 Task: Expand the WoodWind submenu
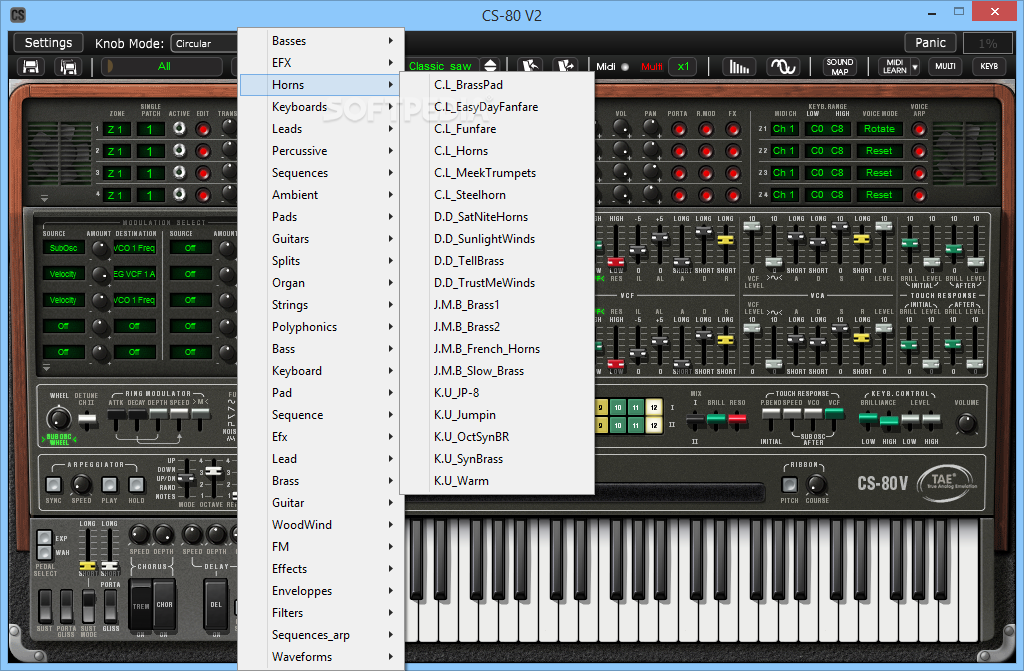coord(322,525)
